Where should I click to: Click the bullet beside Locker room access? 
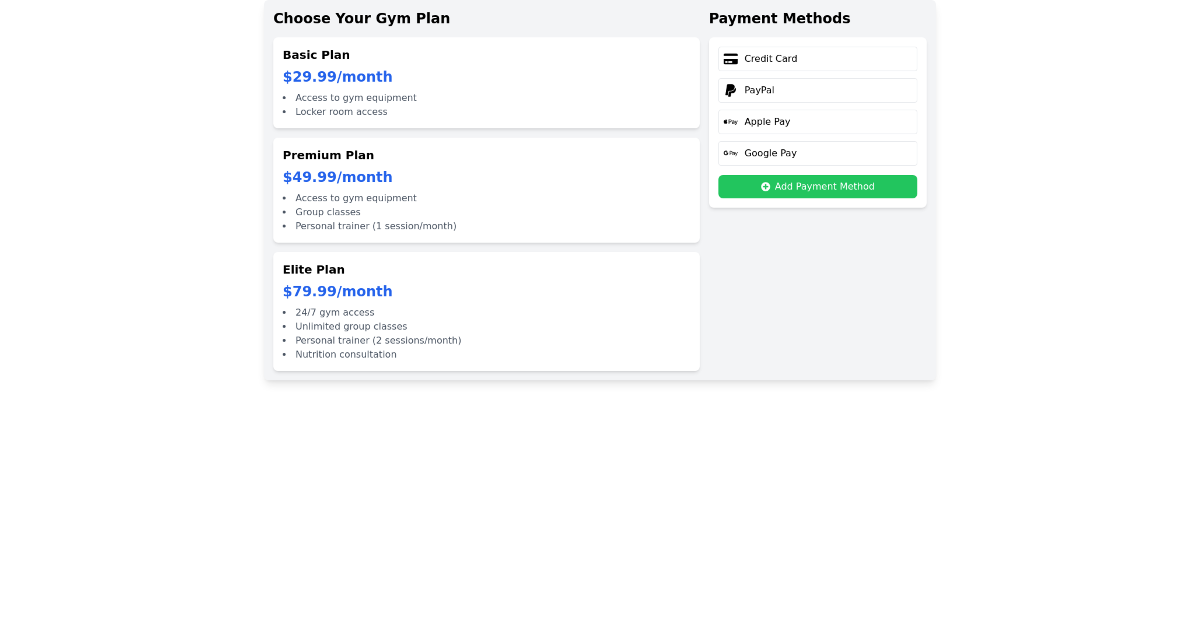click(x=285, y=111)
